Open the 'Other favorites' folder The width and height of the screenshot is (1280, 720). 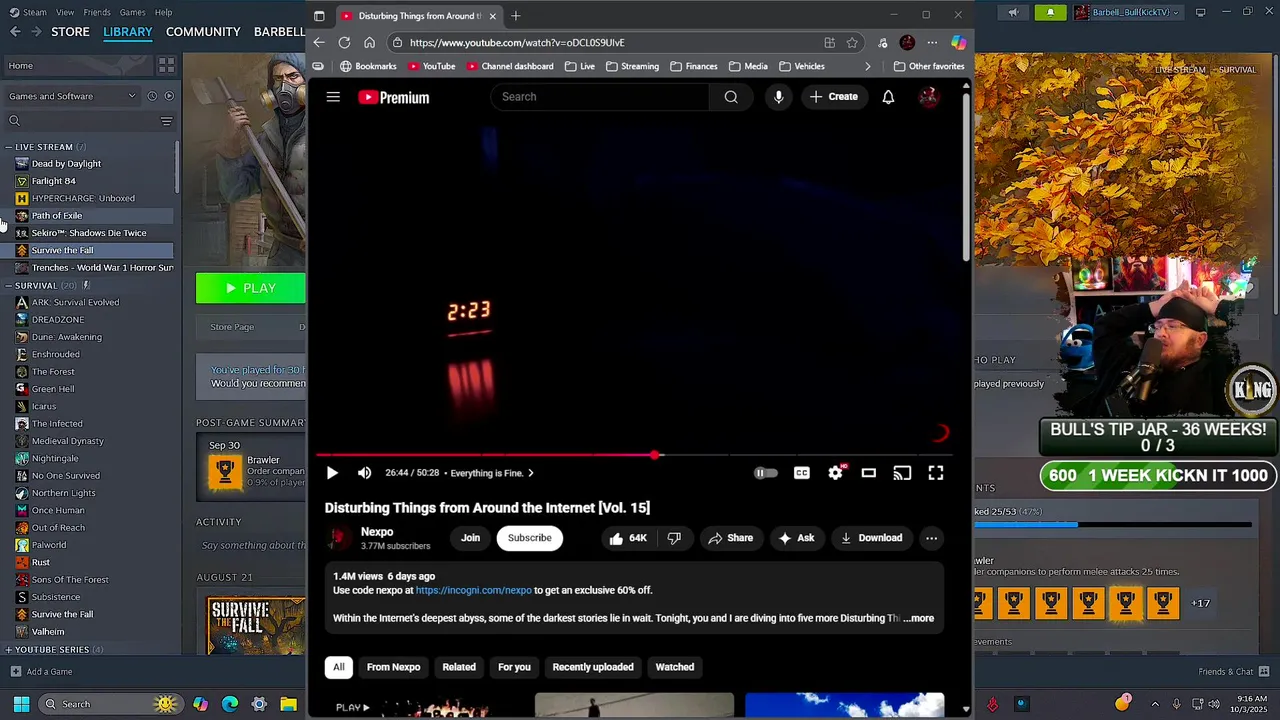(929, 66)
